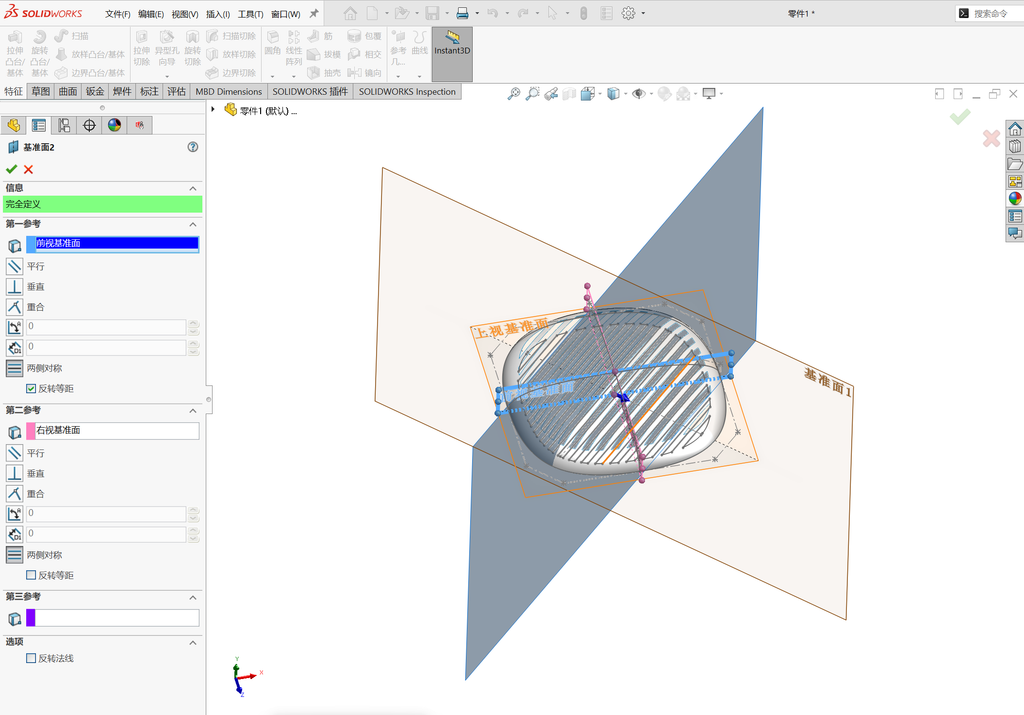
Task: Open the 窗口(W) menu
Action: pyautogui.click(x=285, y=14)
